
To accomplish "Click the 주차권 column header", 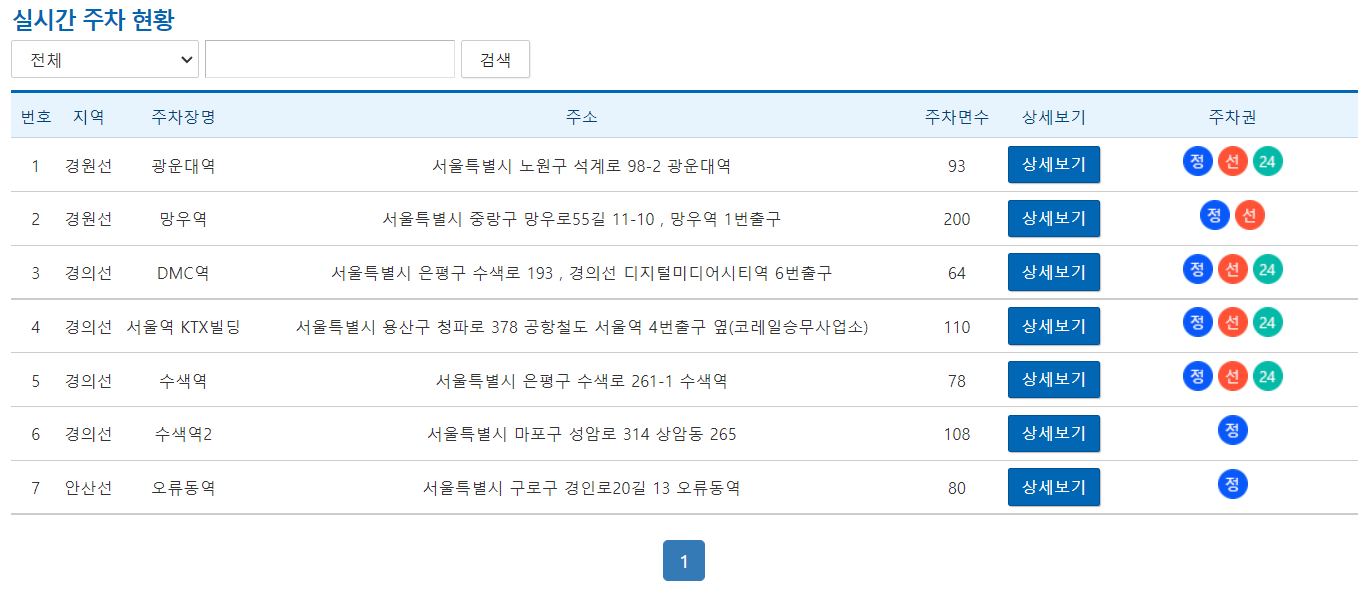I will tap(1232, 116).
